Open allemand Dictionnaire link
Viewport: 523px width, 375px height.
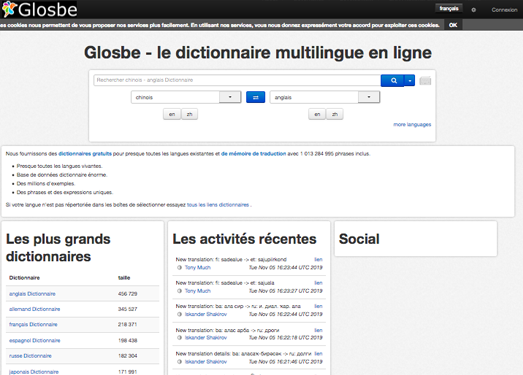[x=35, y=309]
